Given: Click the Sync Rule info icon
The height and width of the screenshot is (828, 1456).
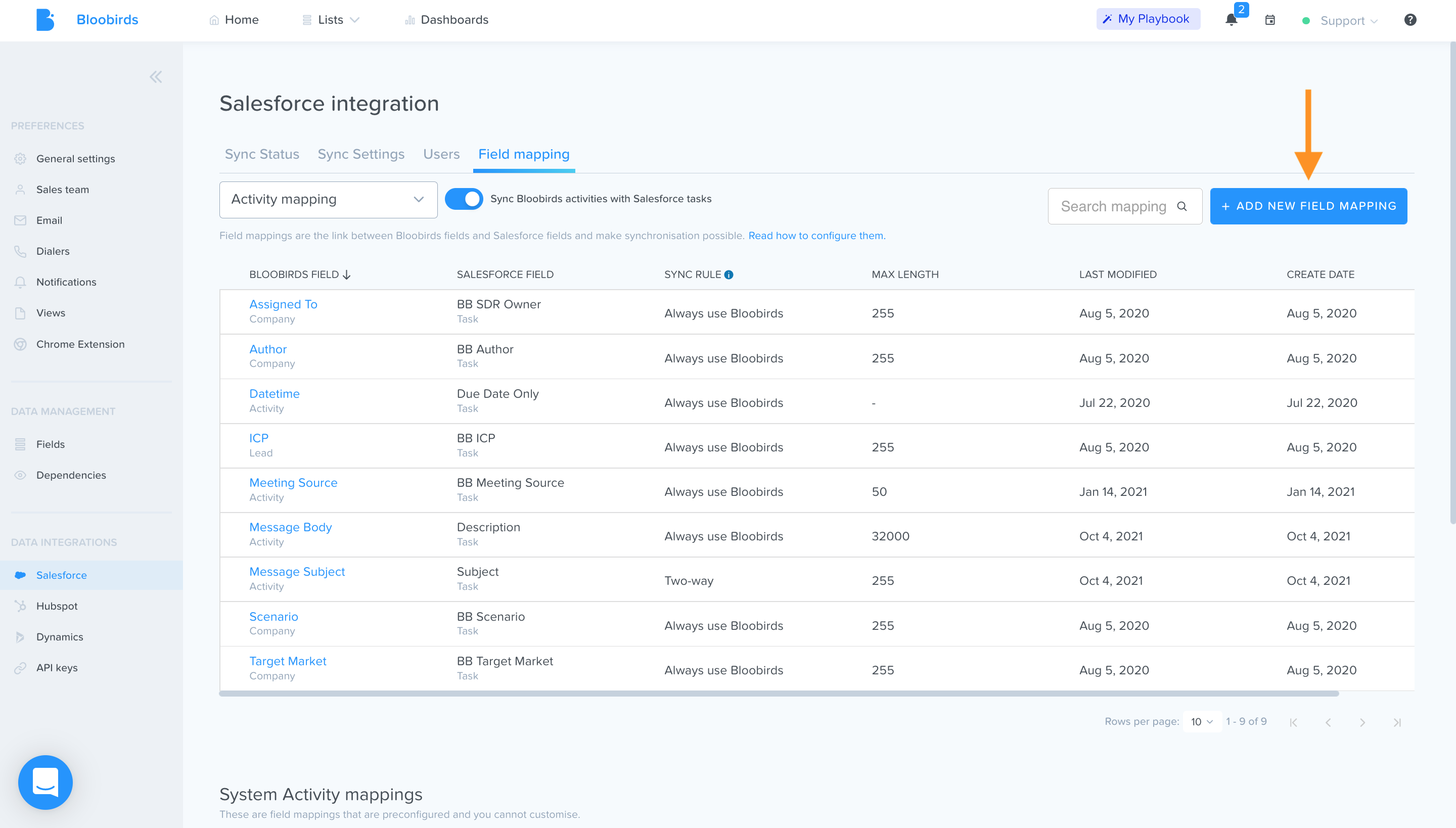Looking at the screenshot, I should click(729, 274).
